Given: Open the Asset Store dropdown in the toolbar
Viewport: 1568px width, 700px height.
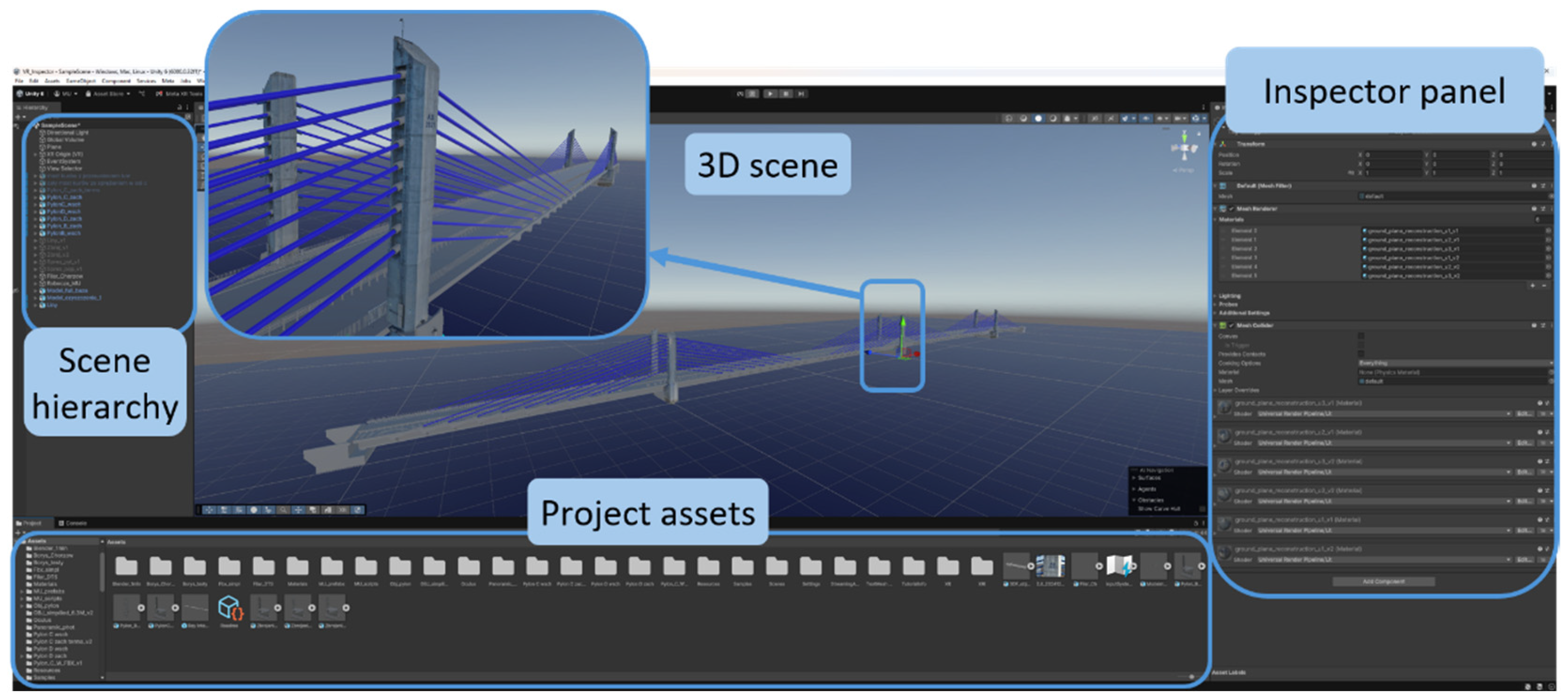Looking at the screenshot, I should click(108, 94).
